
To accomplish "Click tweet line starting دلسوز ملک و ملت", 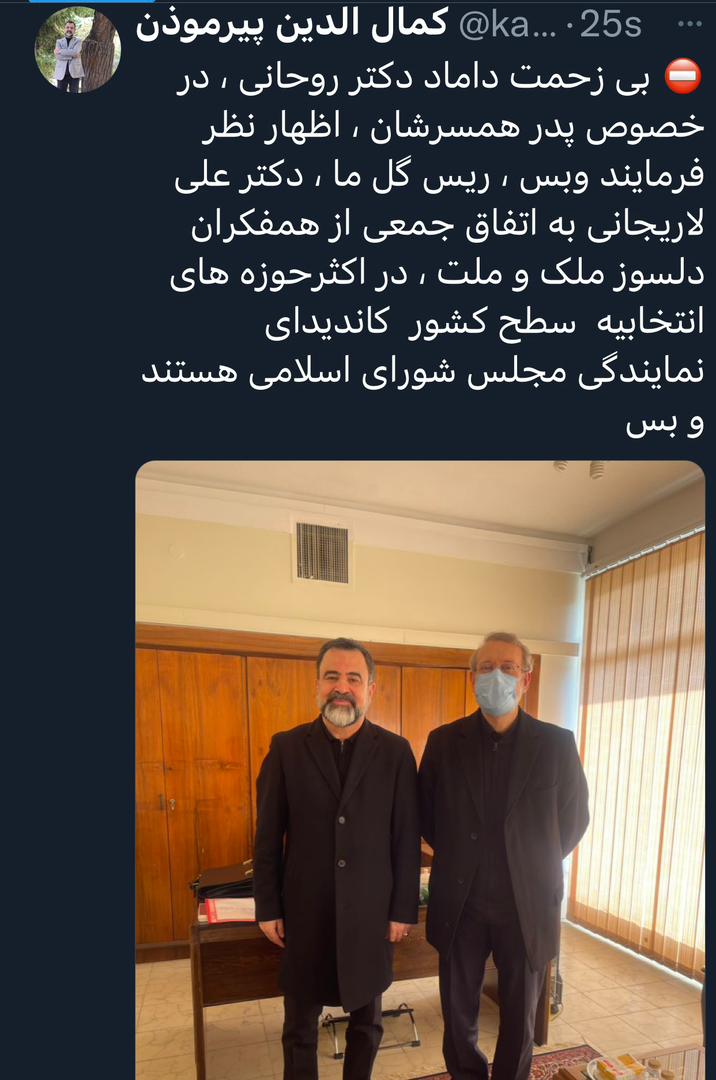I will (x=437, y=275).
